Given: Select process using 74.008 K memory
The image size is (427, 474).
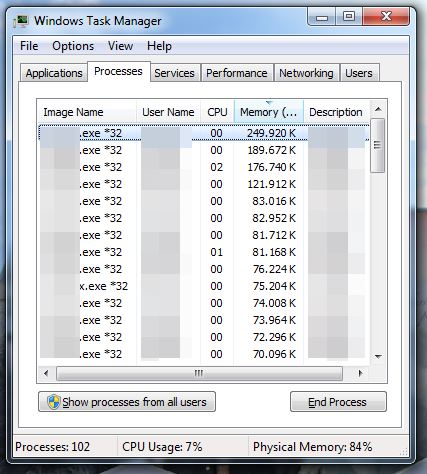Looking at the screenshot, I should click(x=204, y=303).
